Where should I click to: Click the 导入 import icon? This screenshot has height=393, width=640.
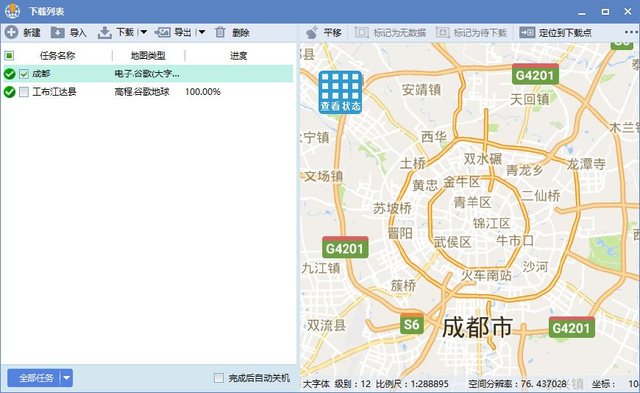pos(58,32)
